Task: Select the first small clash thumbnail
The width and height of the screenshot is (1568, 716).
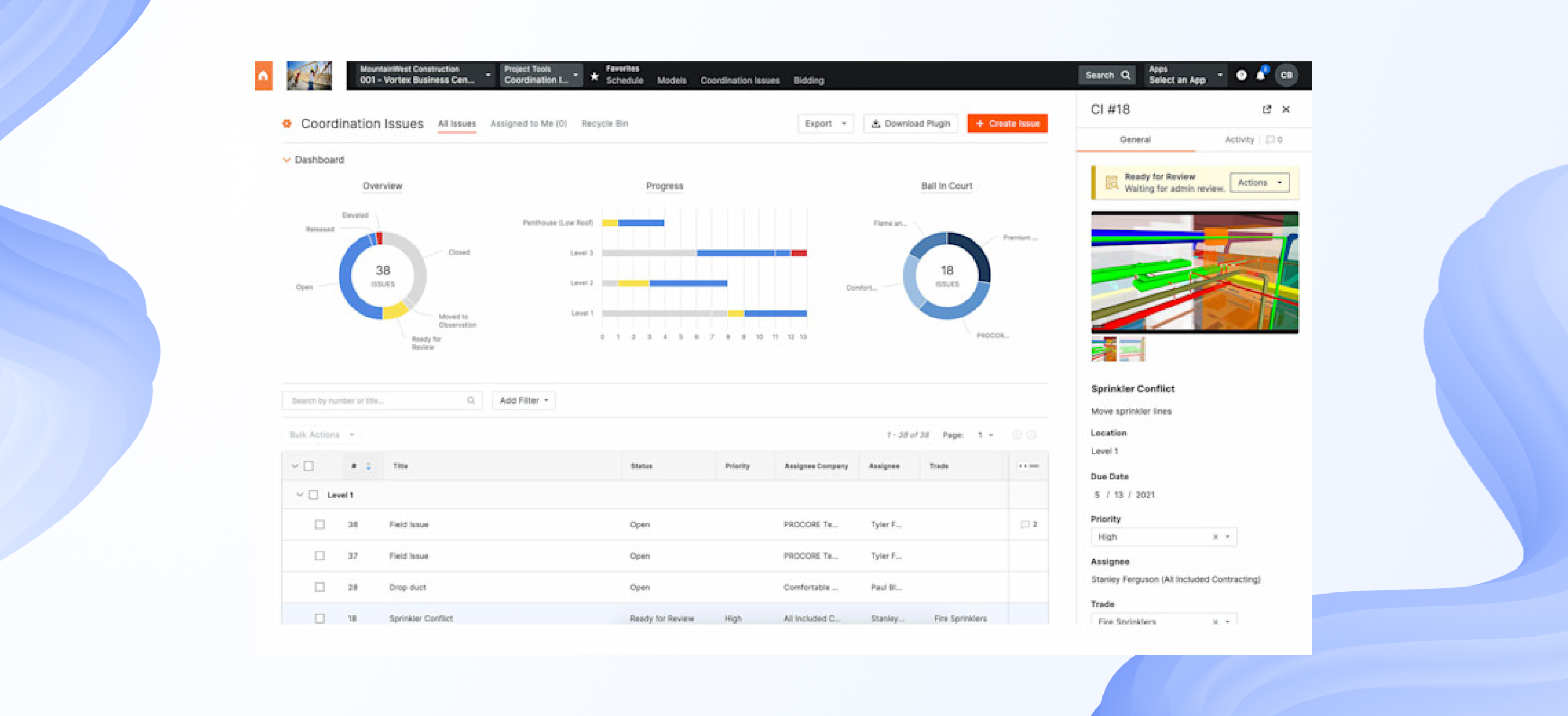Action: (1104, 350)
